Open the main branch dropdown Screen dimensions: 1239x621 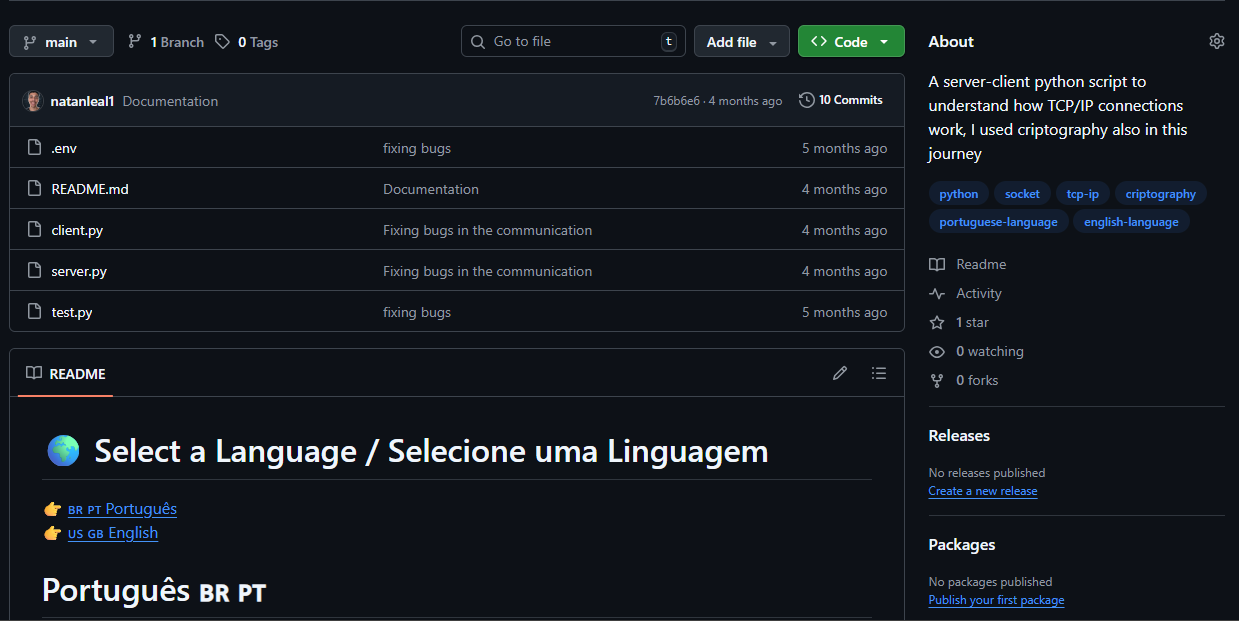61,42
